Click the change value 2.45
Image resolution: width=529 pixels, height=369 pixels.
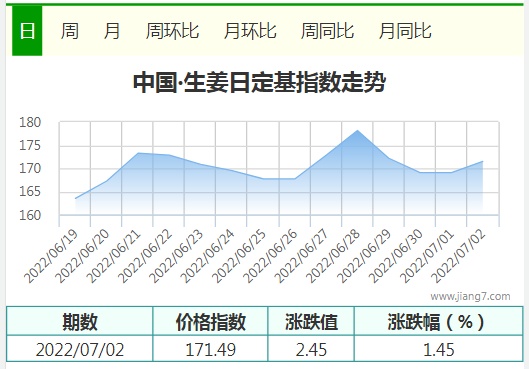point(311,349)
